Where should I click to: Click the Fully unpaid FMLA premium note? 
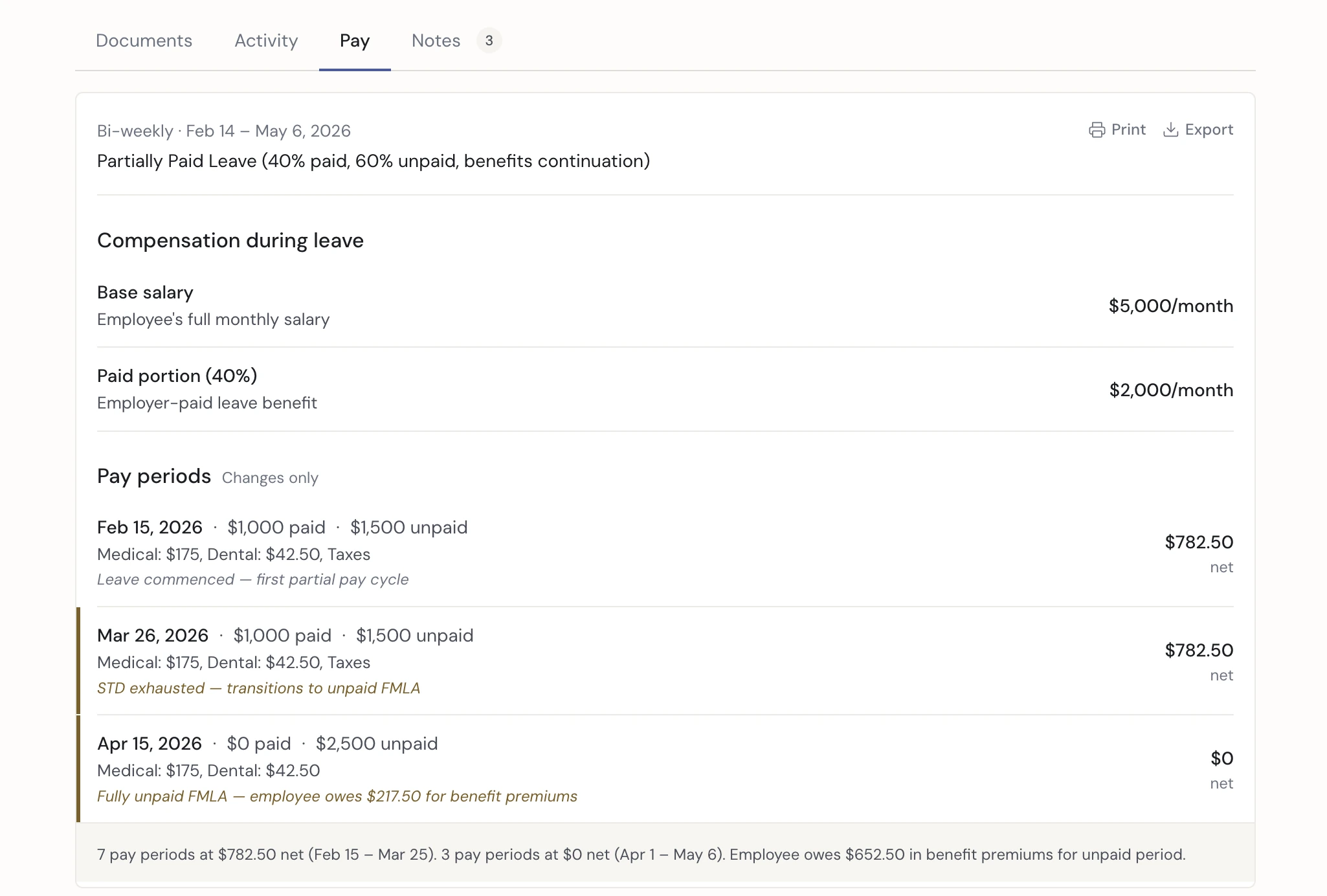337,796
